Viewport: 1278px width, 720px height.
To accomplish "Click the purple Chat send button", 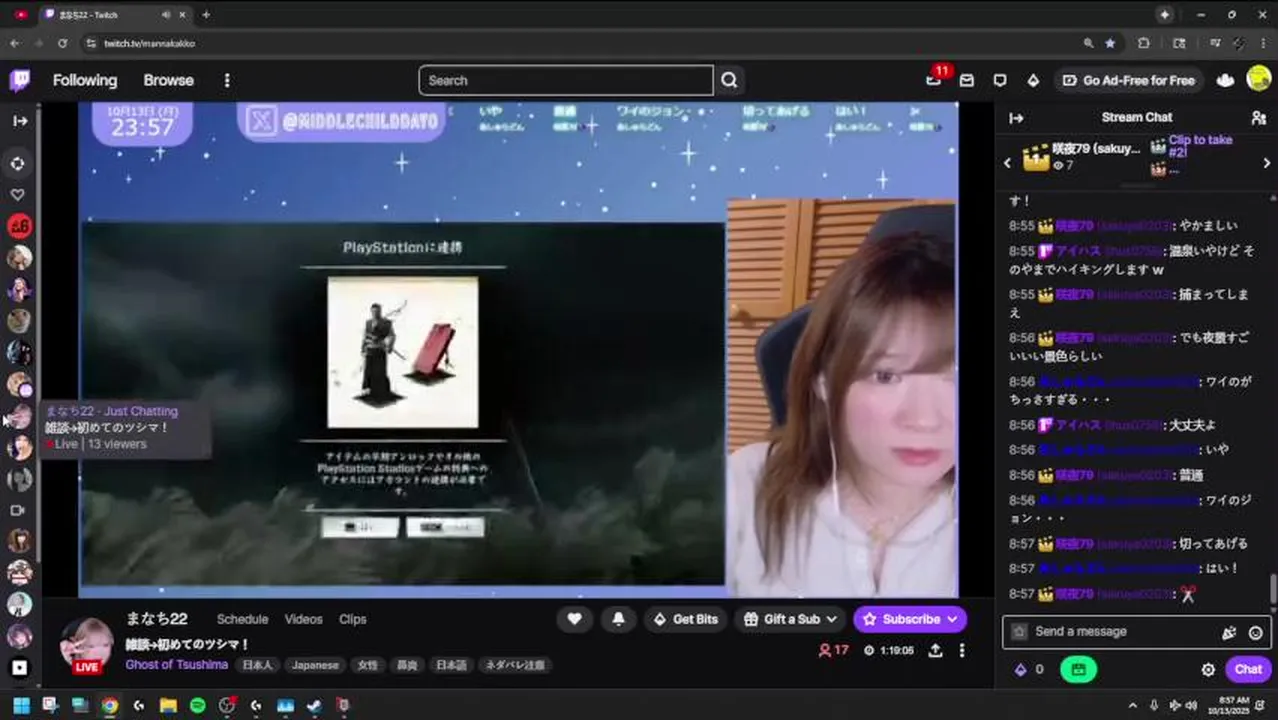I will pos(1248,669).
